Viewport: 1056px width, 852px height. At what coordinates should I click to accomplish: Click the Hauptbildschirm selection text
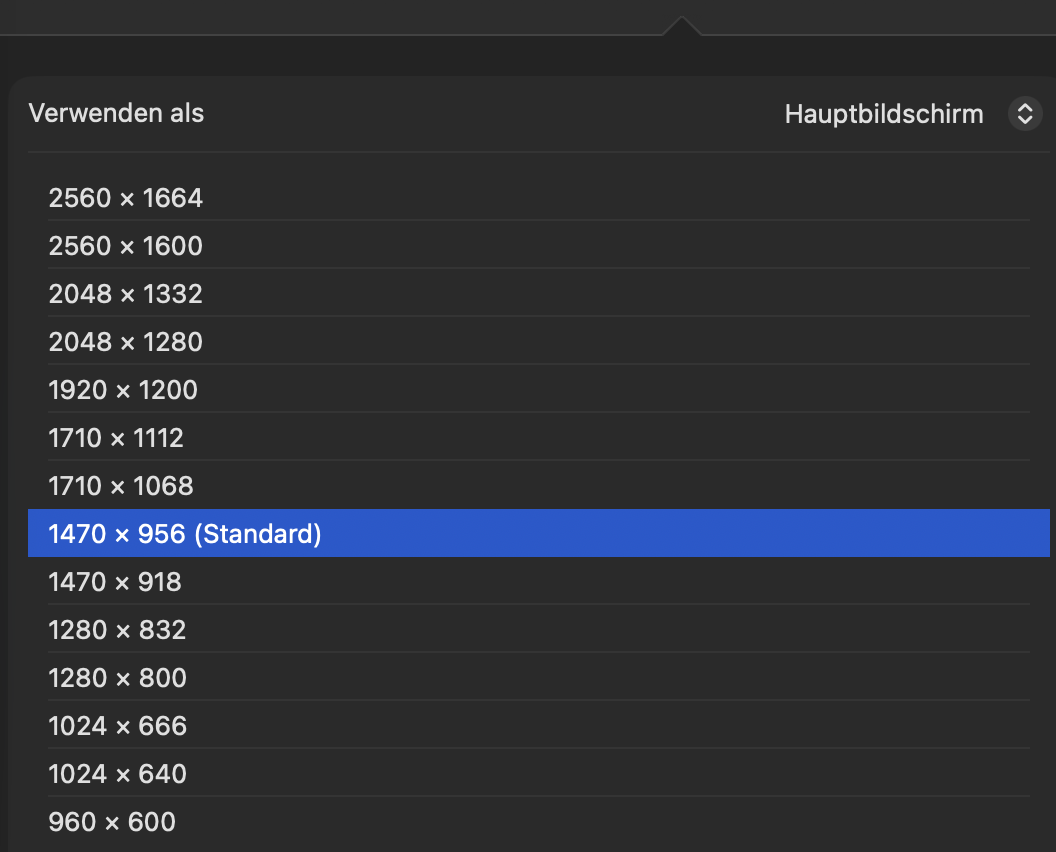[x=884, y=114]
